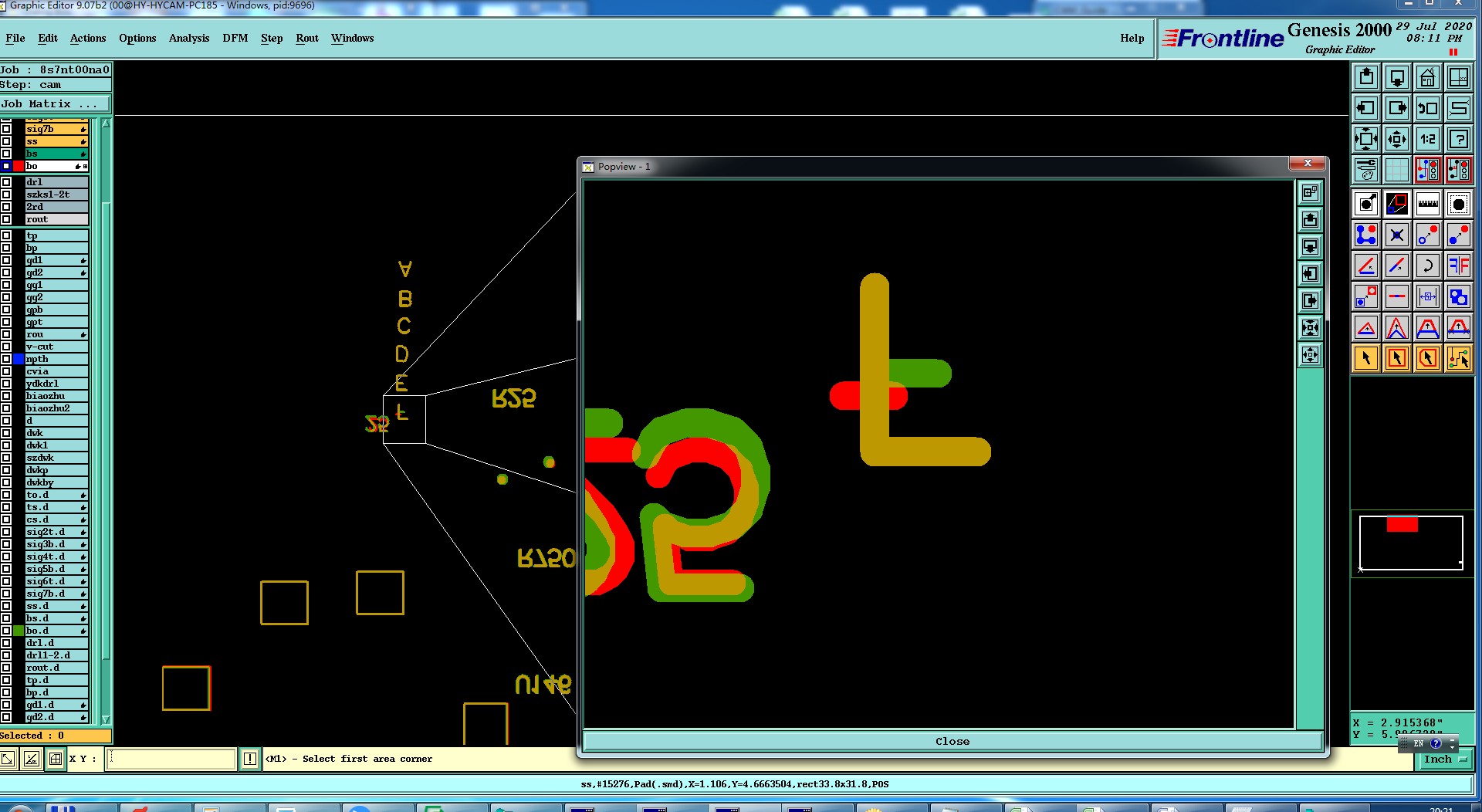Toggle checkbox for layer drl

coord(6,182)
